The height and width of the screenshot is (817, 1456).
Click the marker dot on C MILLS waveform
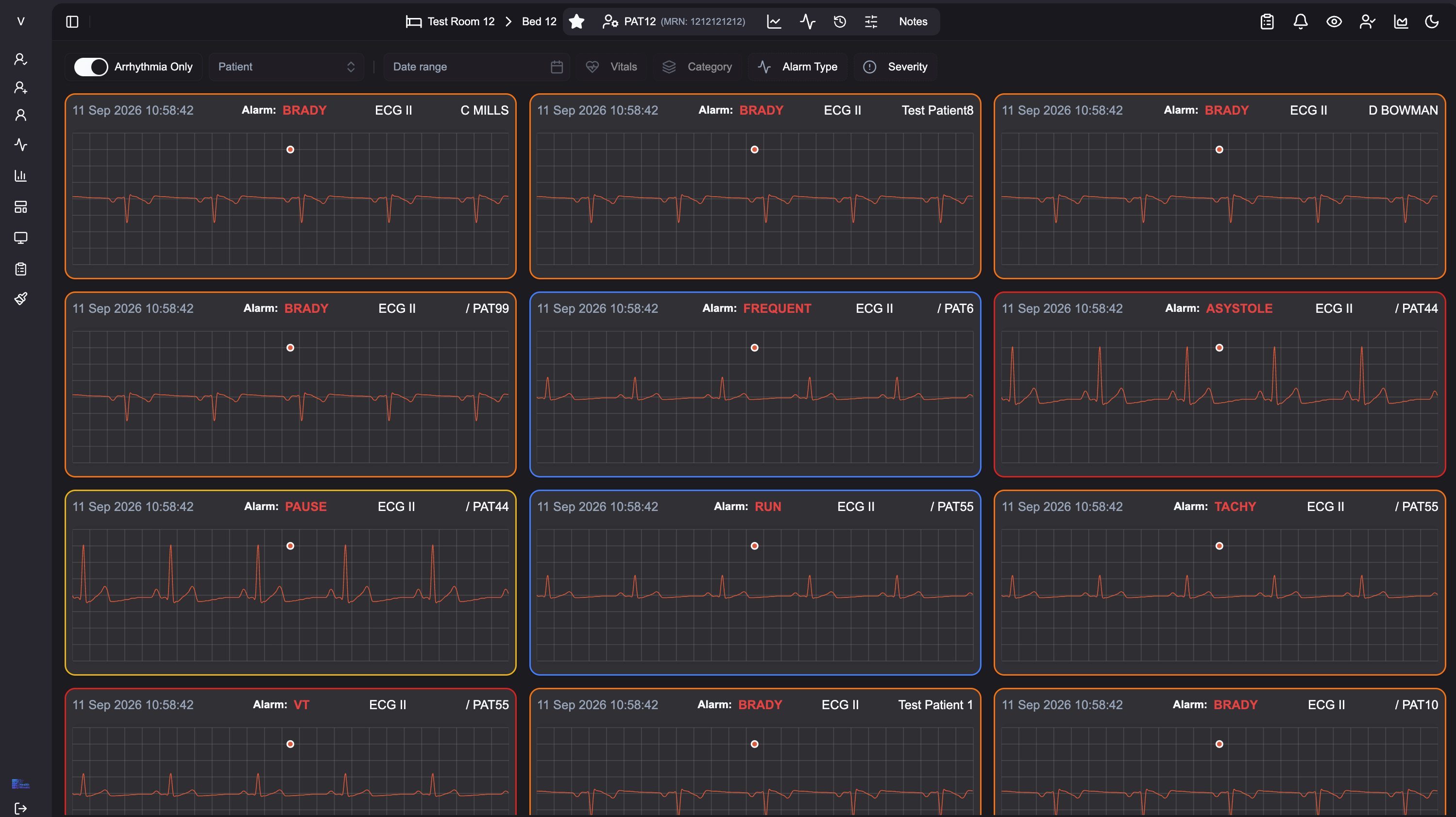pyautogui.click(x=290, y=149)
